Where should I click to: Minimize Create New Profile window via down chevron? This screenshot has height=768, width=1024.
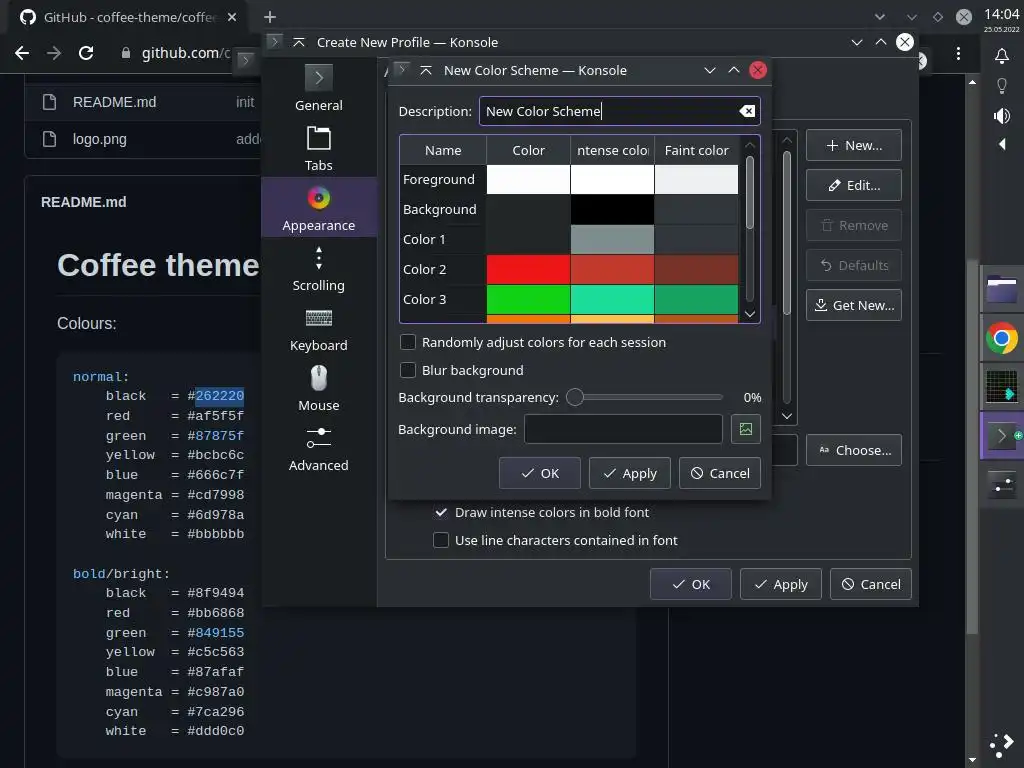857,42
